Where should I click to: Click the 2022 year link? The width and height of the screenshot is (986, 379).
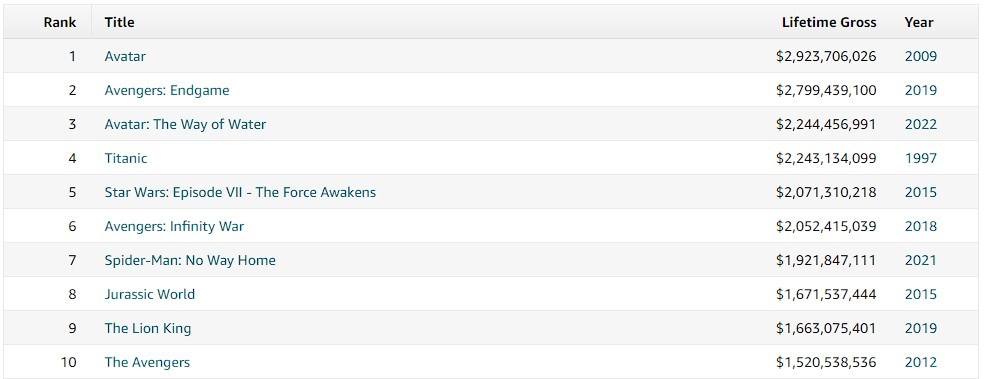[x=921, y=124]
